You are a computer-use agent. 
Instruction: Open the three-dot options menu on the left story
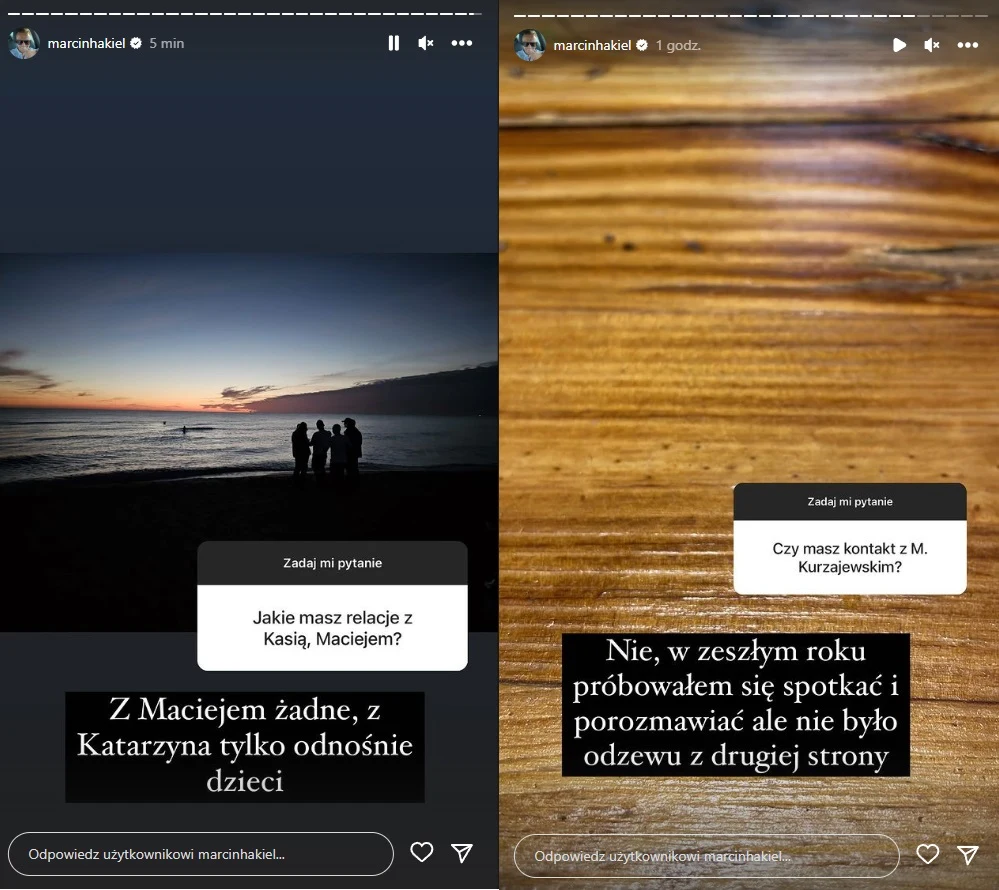(x=461, y=44)
